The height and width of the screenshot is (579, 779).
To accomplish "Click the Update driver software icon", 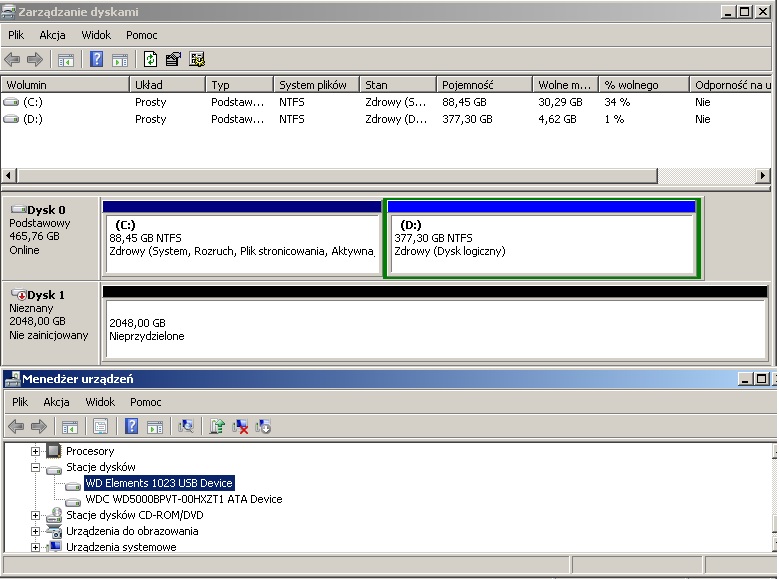I will tap(217, 426).
